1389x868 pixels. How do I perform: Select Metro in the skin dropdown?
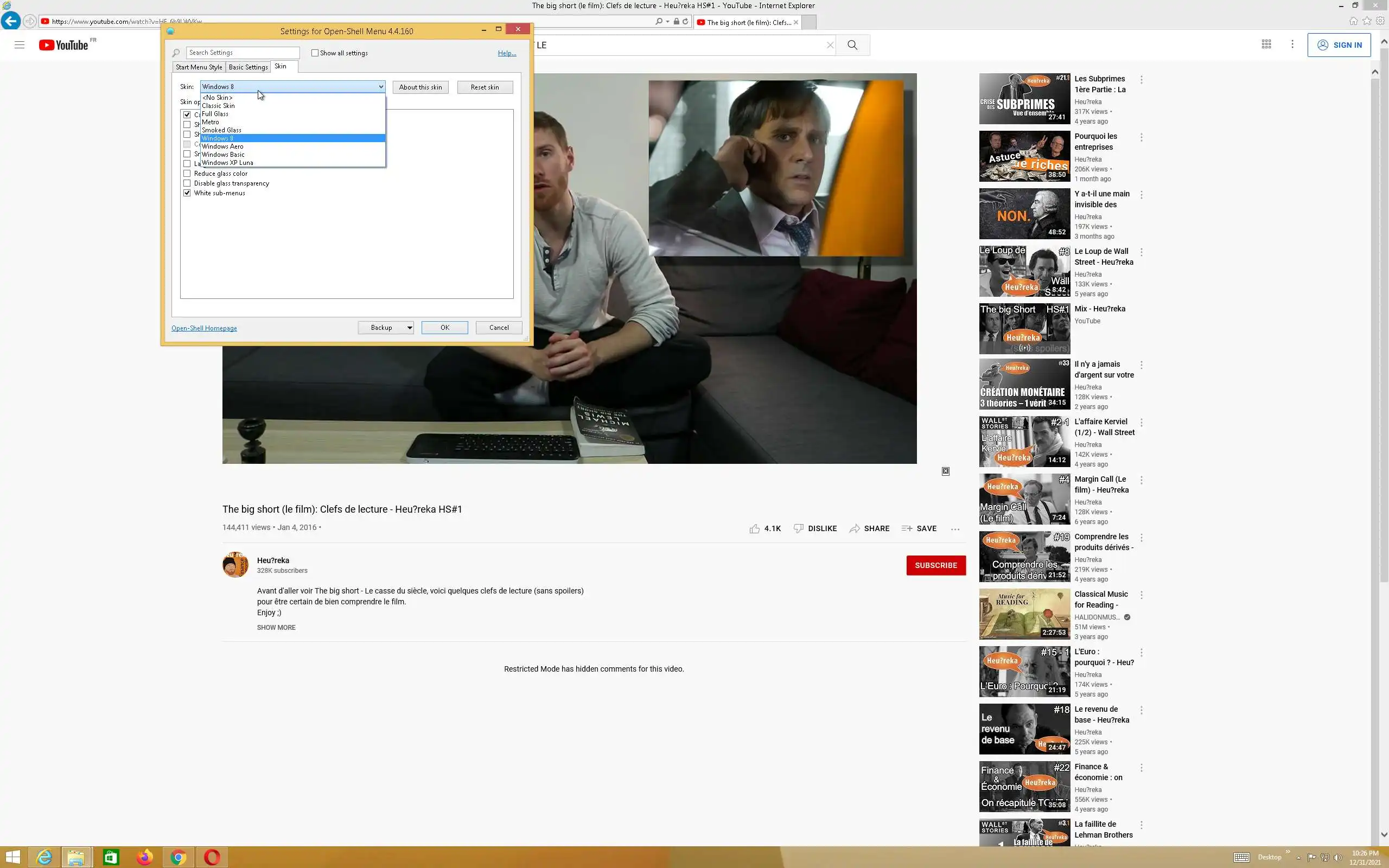pyautogui.click(x=210, y=122)
